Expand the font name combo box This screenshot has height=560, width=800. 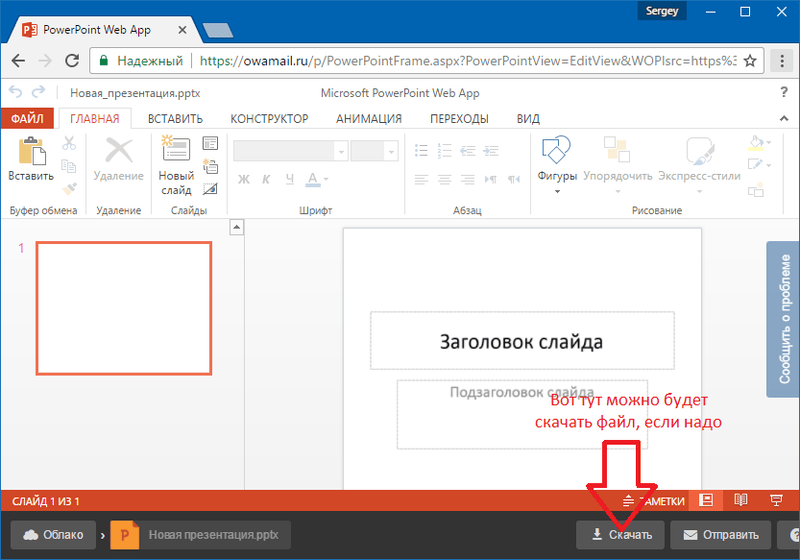point(341,150)
